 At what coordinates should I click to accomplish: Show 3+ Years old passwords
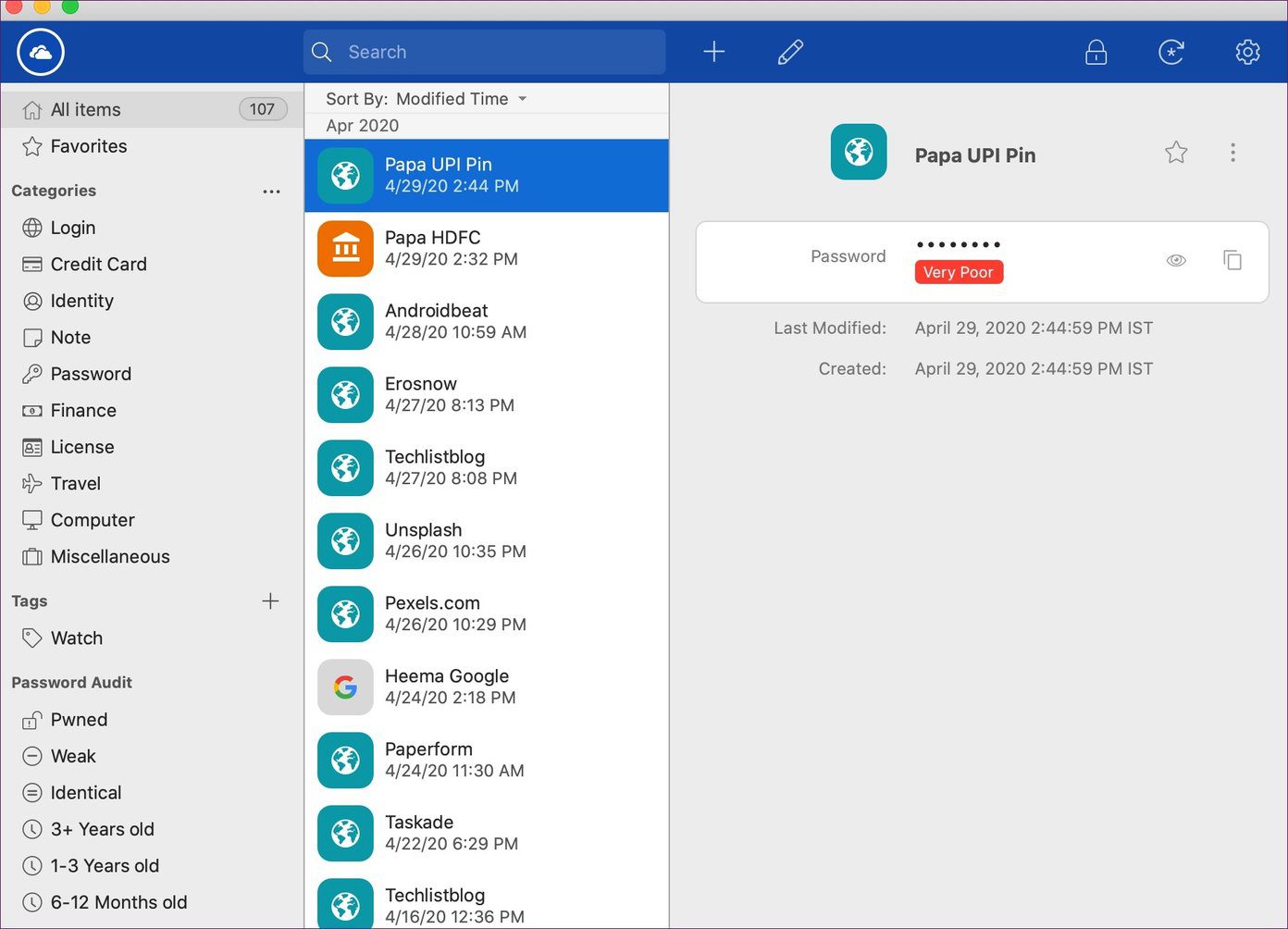pos(152,829)
